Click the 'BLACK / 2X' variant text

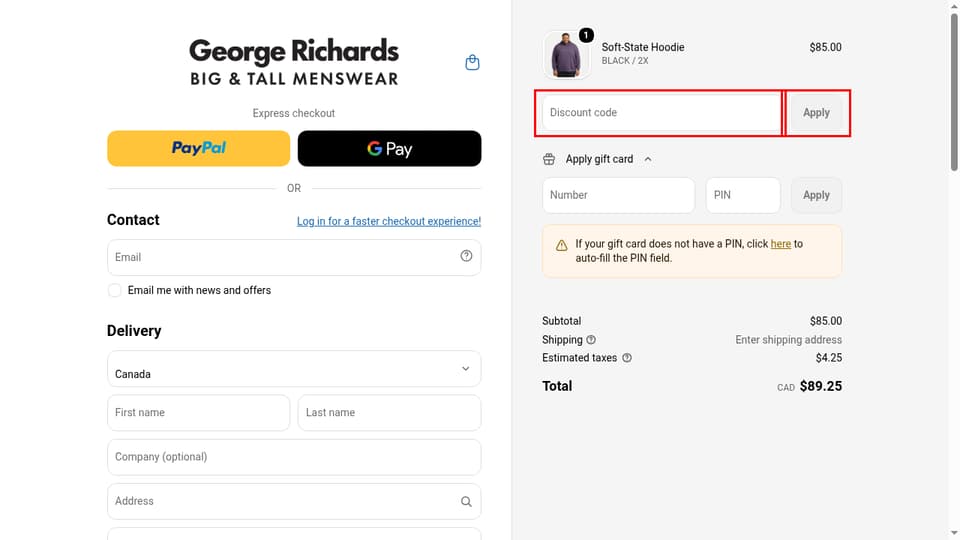(624, 61)
